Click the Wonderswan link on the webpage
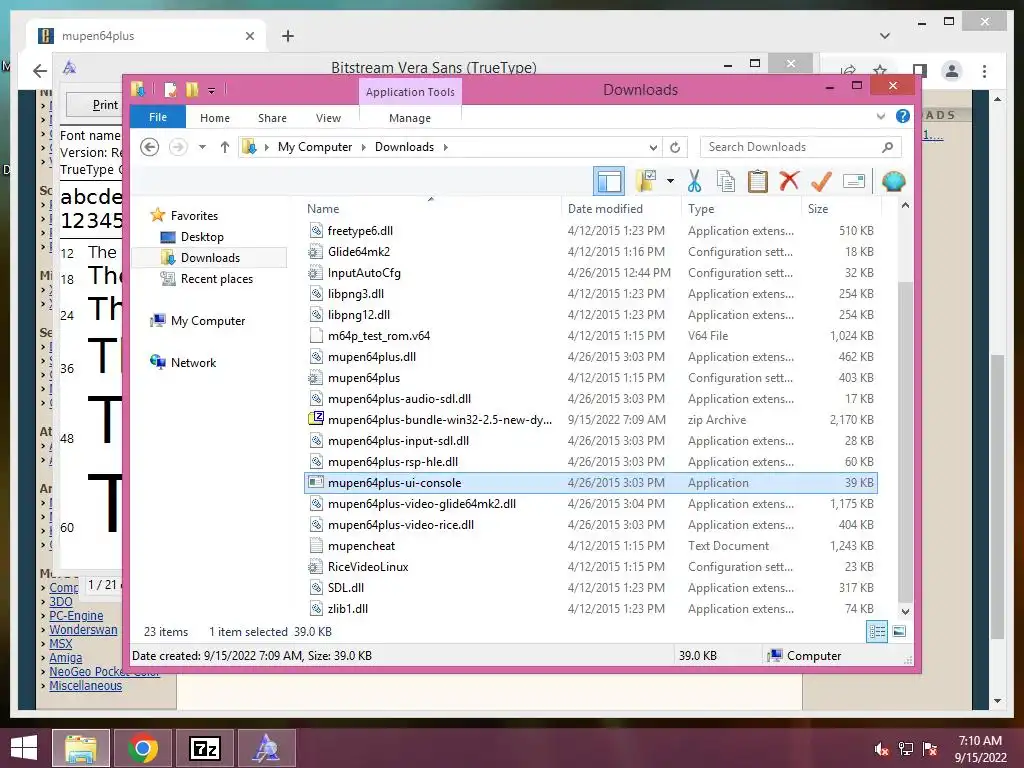The width and height of the screenshot is (1024, 768). [x=83, y=630]
